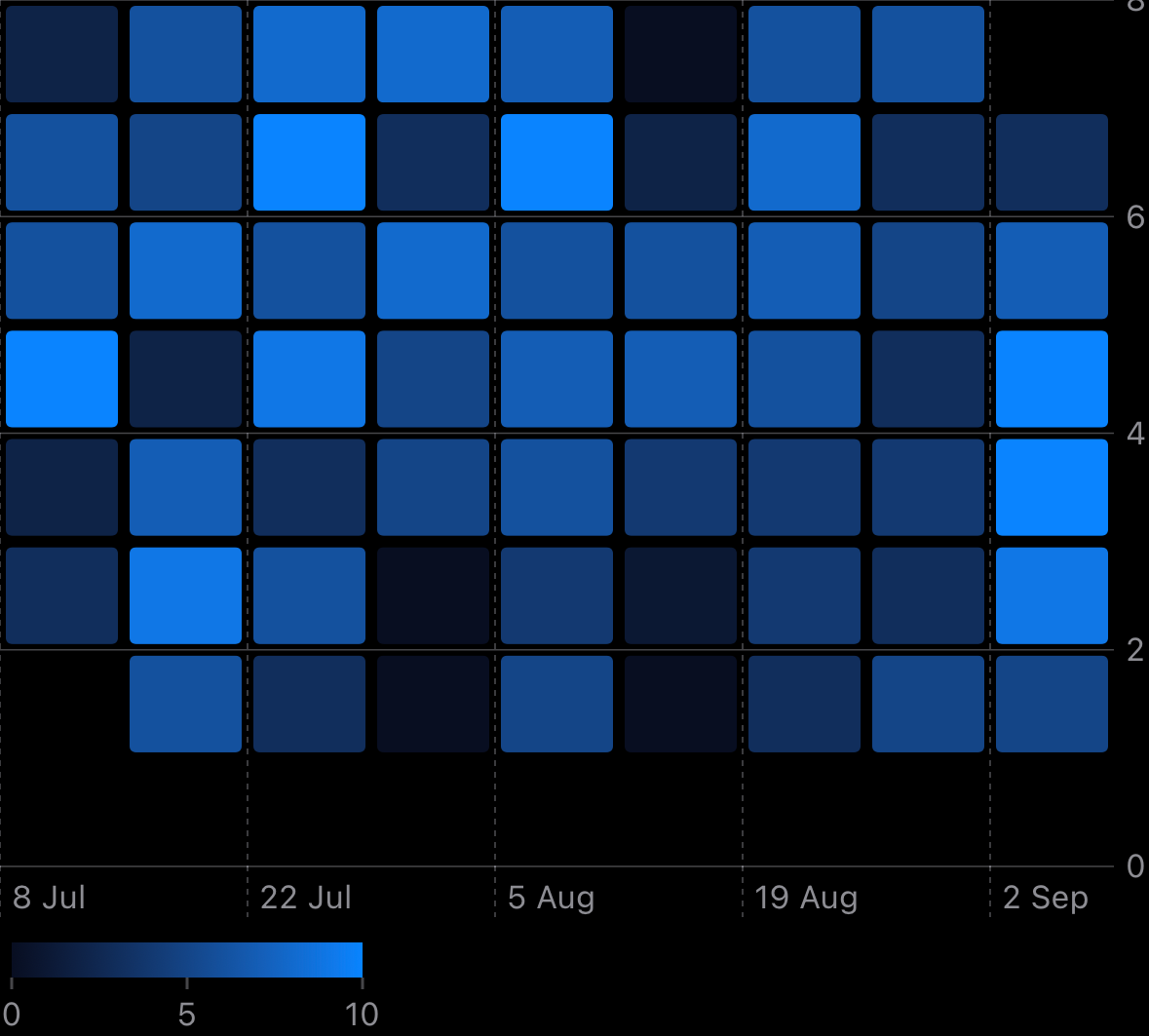
Task: Click the 19 Aug heatmap cell between 7 and 8
Action: pyautogui.click(x=805, y=55)
